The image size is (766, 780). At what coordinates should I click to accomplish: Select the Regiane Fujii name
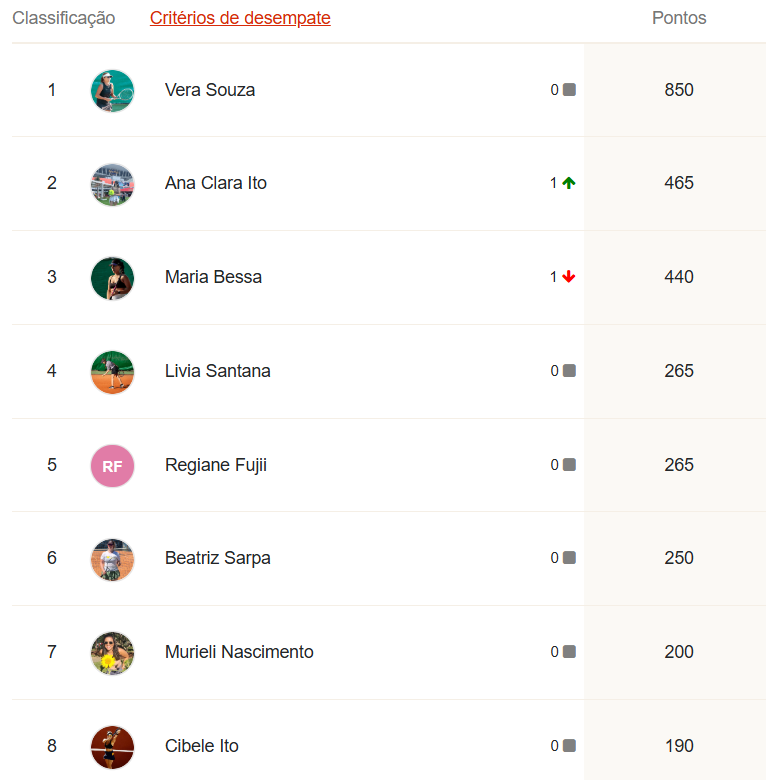tap(216, 465)
